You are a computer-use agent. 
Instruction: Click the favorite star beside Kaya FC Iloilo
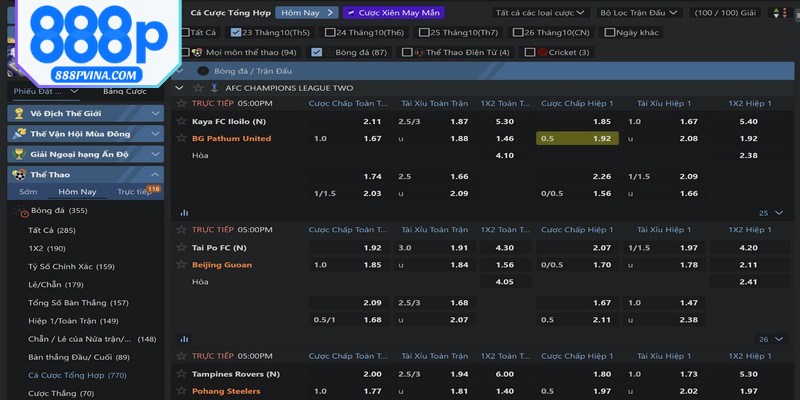(x=182, y=121)
